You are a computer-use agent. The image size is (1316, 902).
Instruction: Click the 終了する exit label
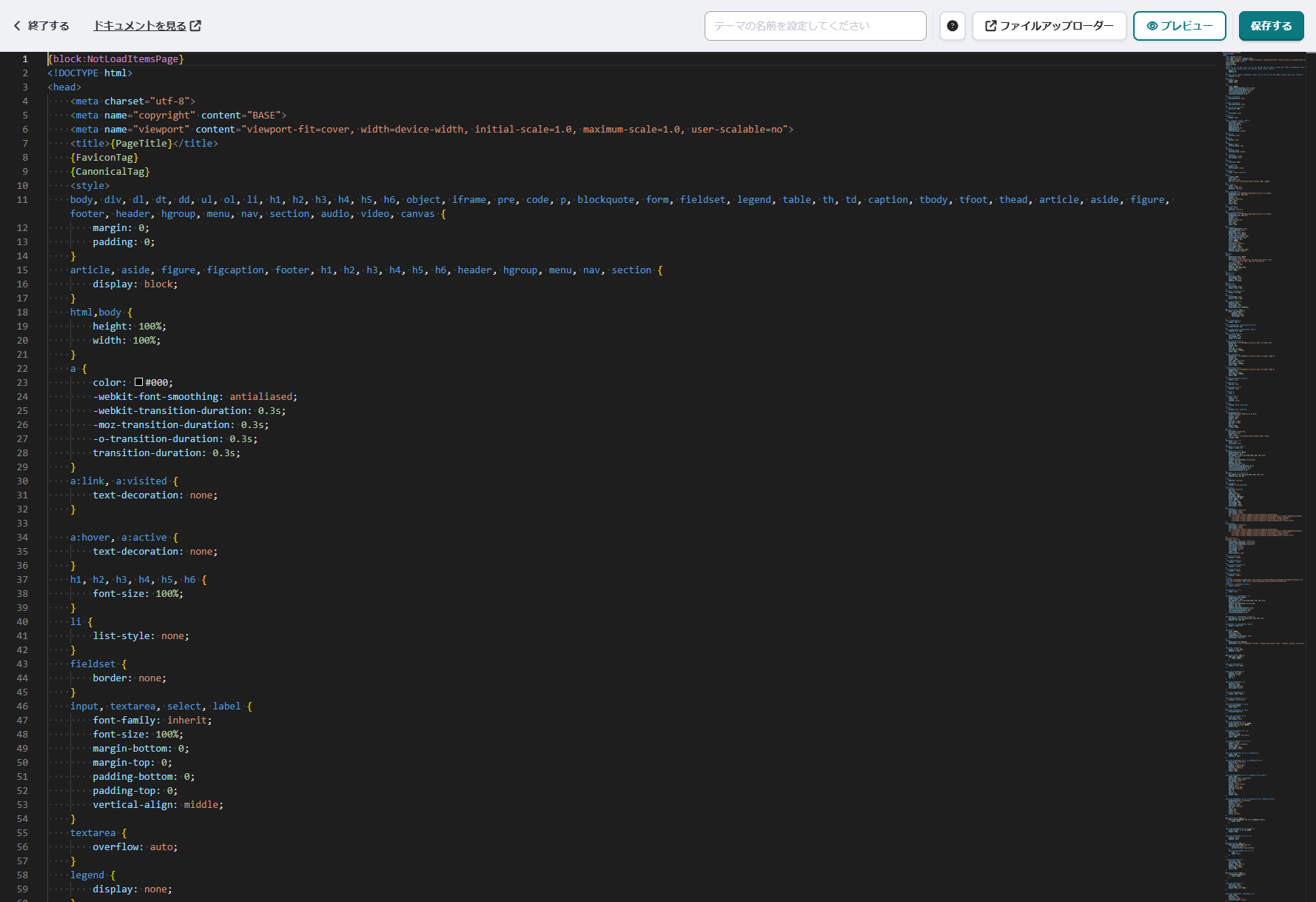tap(48, 26)
